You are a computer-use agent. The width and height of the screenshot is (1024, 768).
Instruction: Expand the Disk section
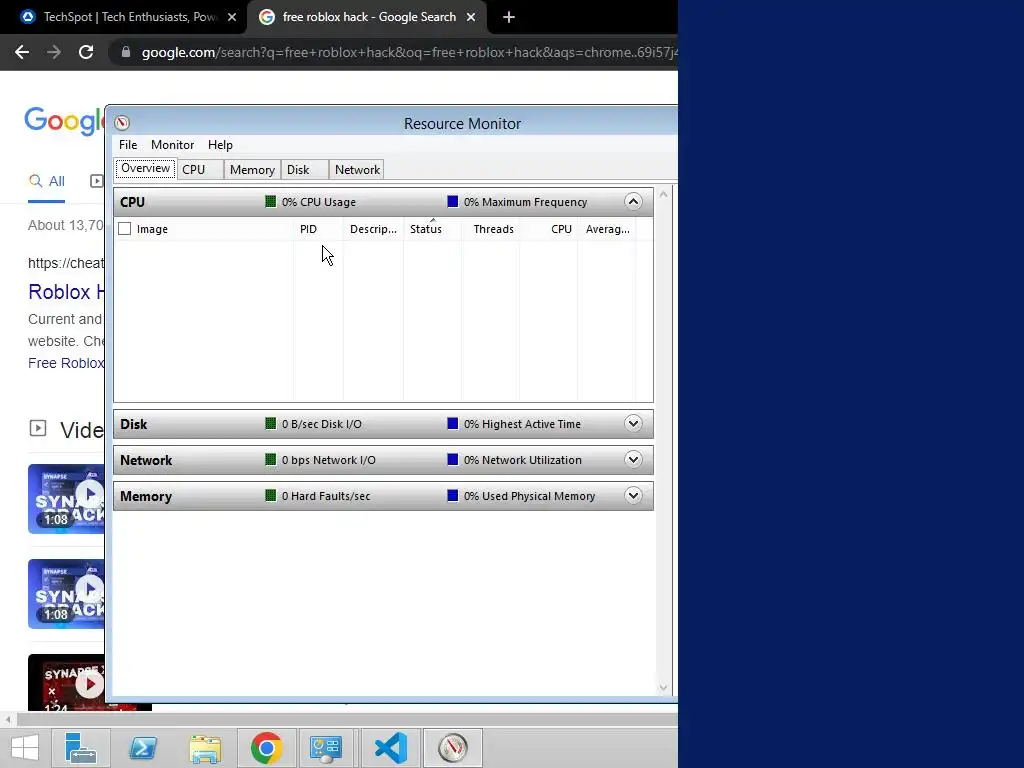pos(633,423)
